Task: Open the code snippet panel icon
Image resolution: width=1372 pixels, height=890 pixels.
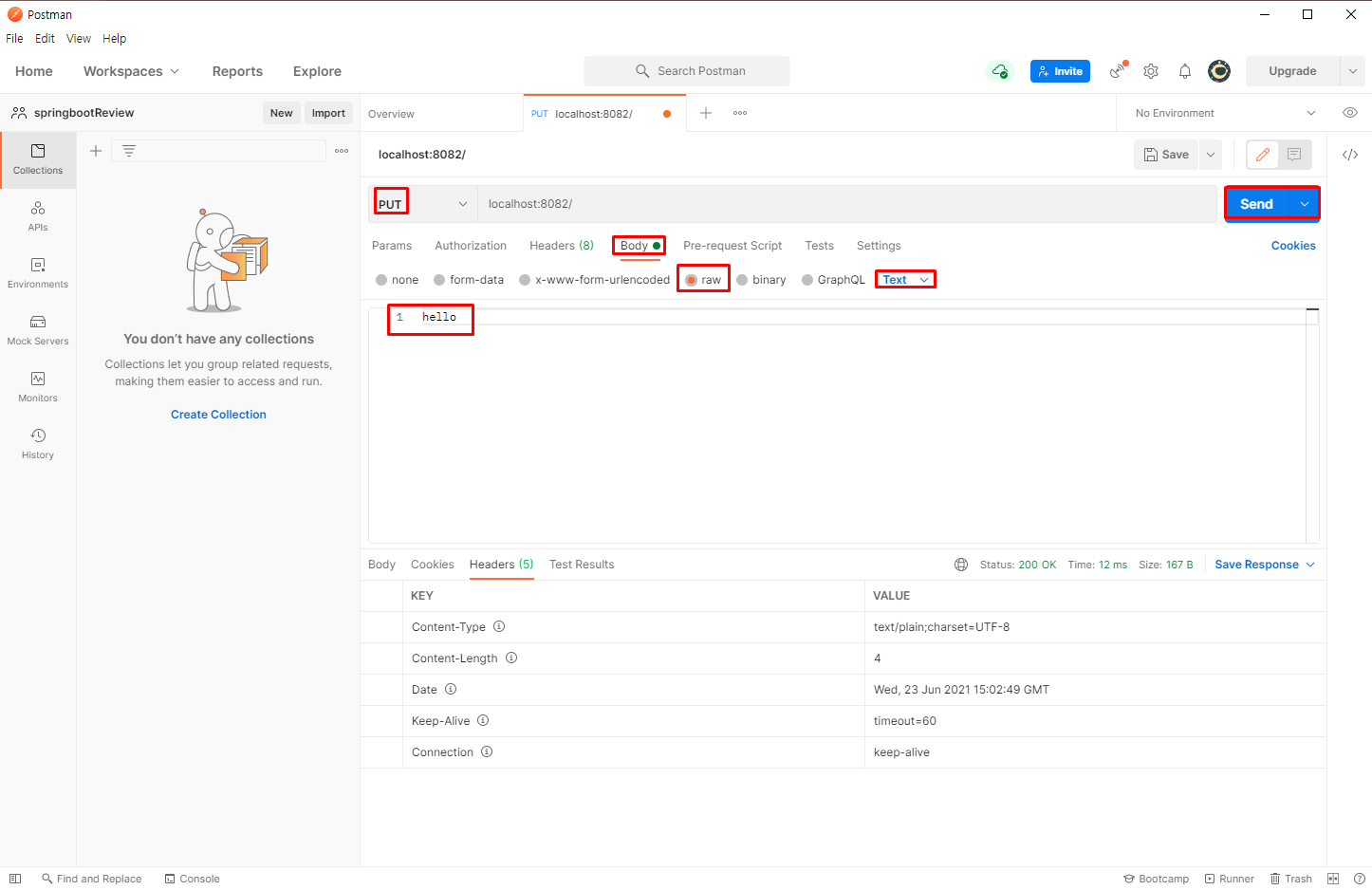Action: (x=1350, y=155)
